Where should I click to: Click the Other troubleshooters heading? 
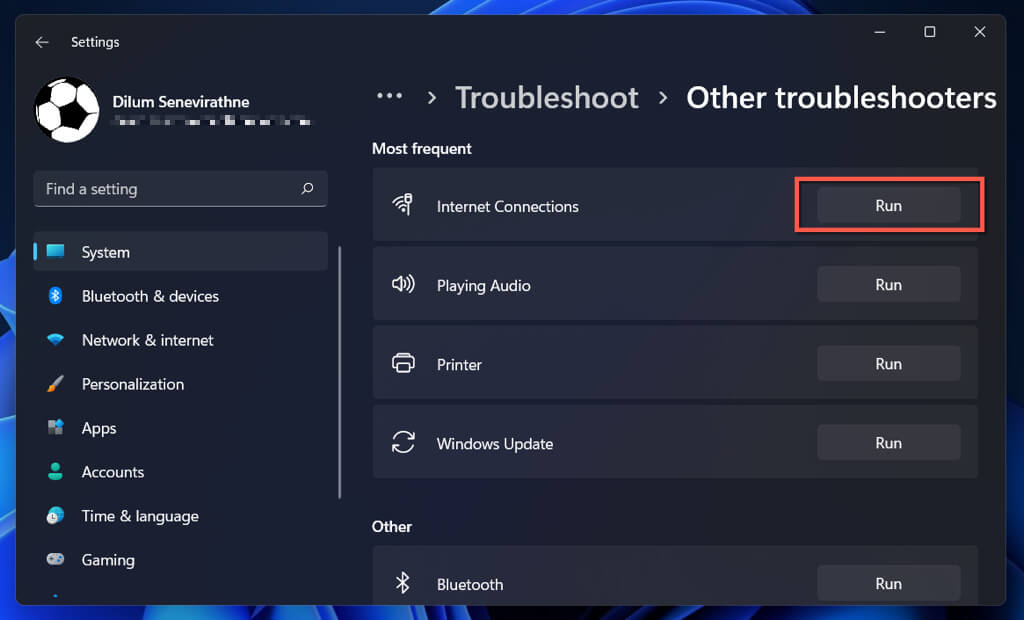pos(841,98)
